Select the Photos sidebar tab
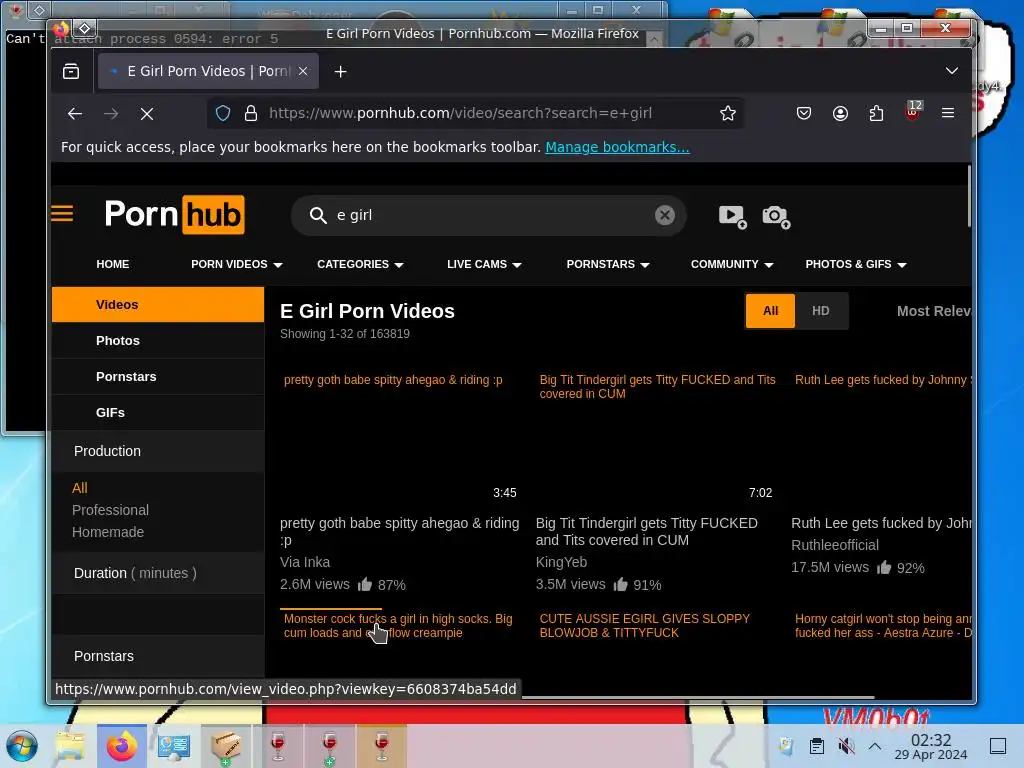 tap(158, 340)
